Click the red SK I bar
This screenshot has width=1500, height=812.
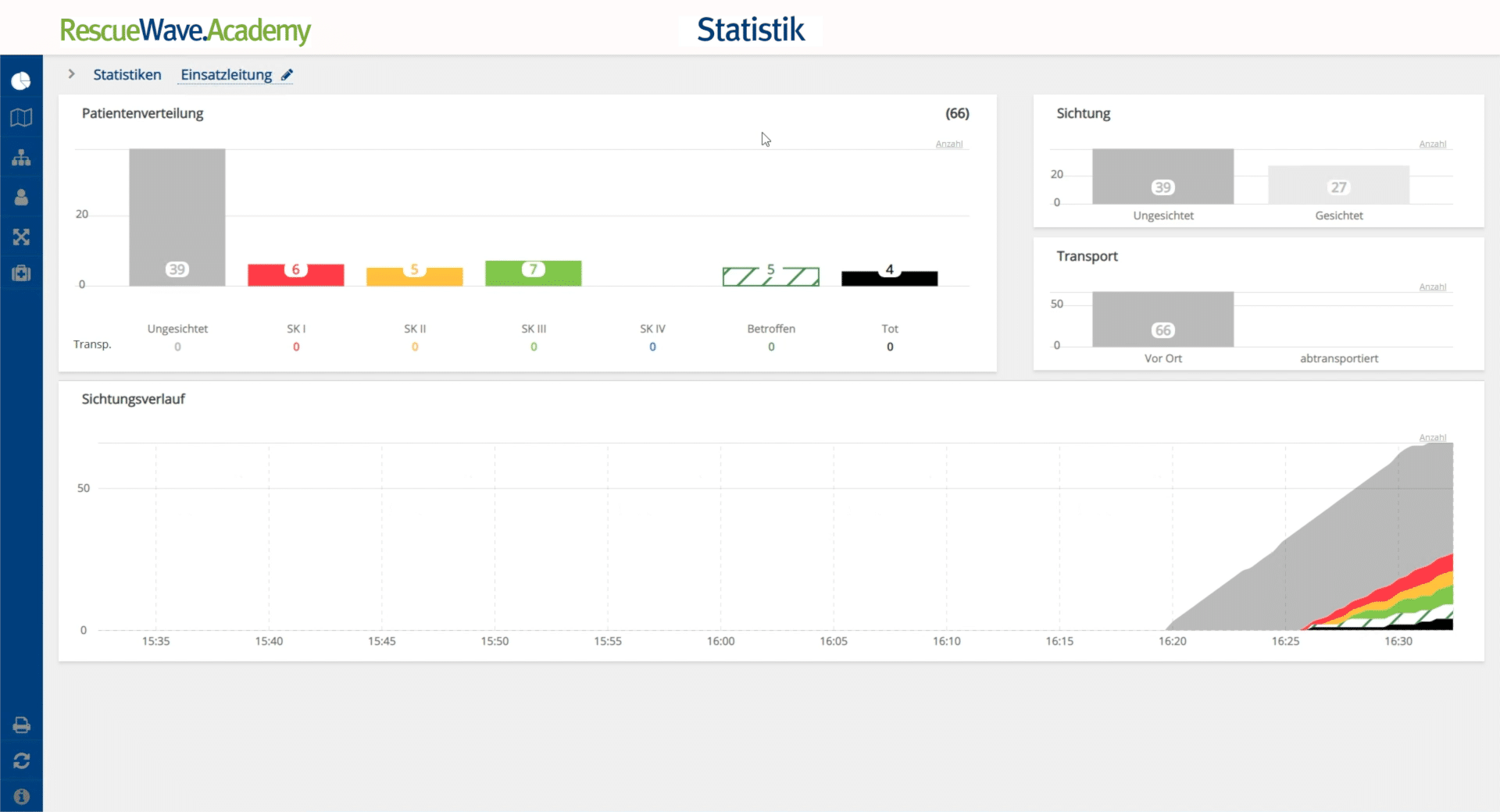(296, 275)
